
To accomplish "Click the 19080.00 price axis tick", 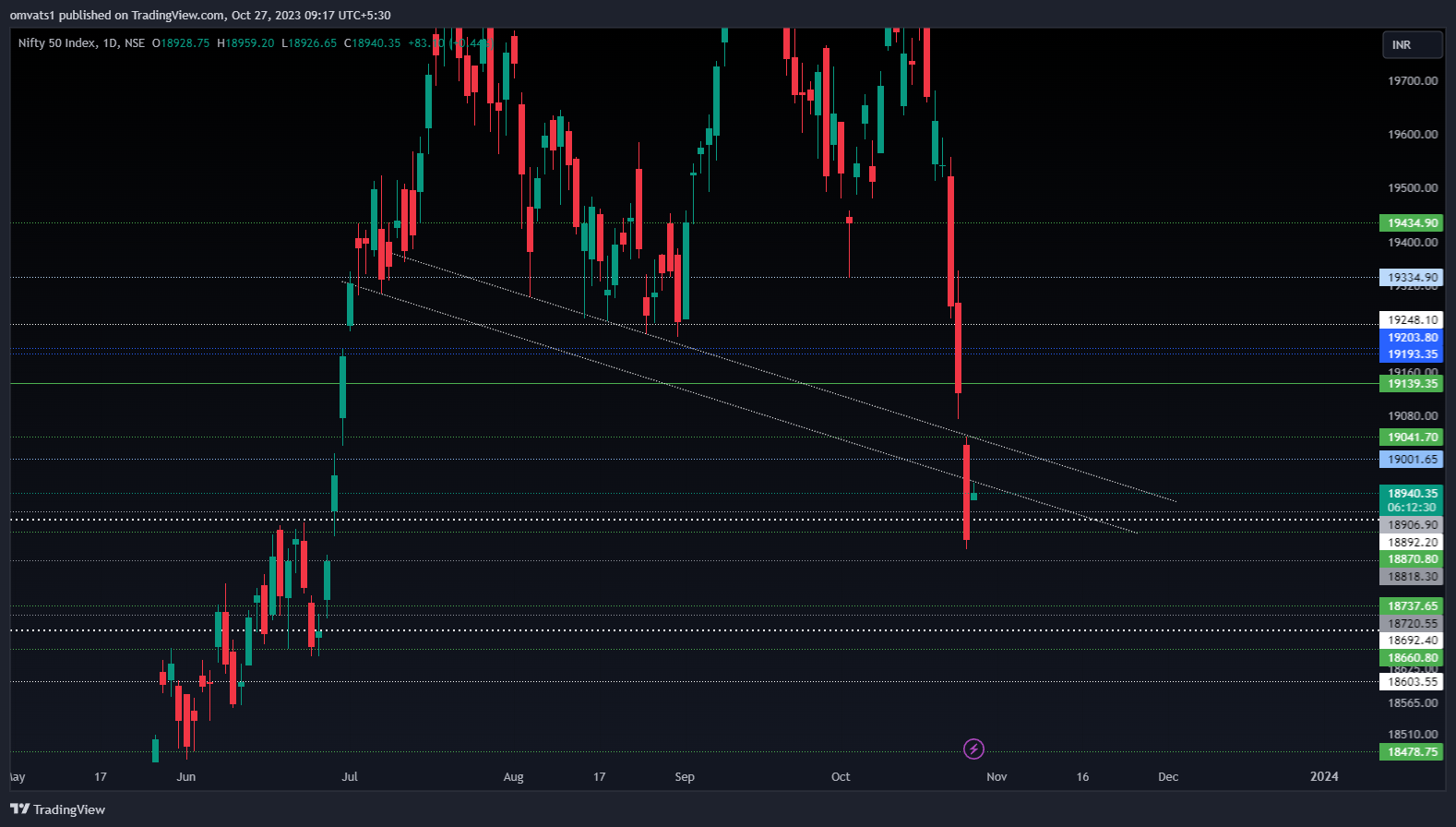I will pyautogui.click(x=1413, y=415).
